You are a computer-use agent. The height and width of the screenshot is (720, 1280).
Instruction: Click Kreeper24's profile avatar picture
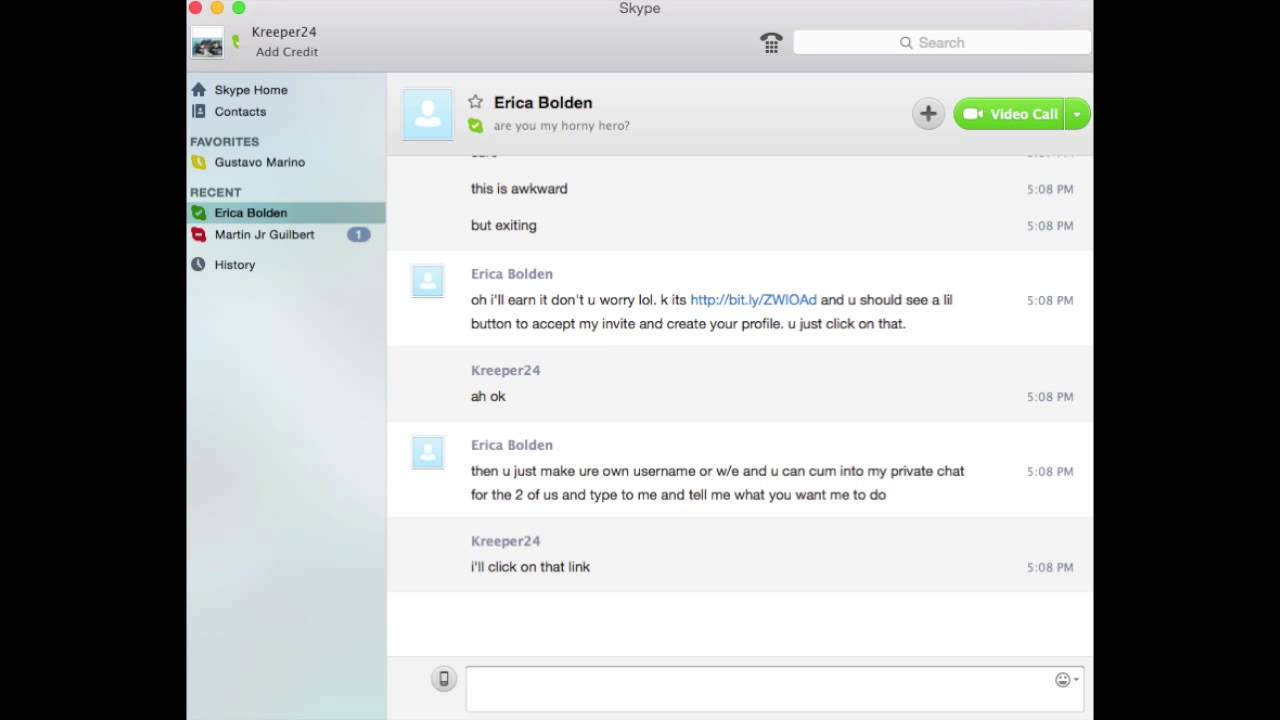[x=208, y=43]
